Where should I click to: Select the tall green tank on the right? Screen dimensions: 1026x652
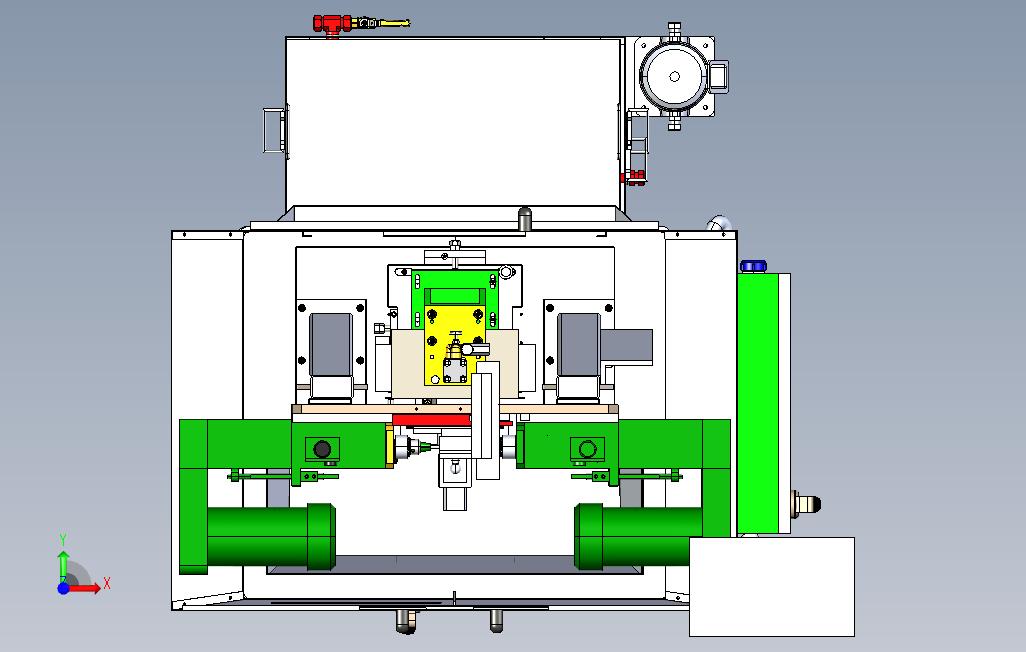[758, 404]
